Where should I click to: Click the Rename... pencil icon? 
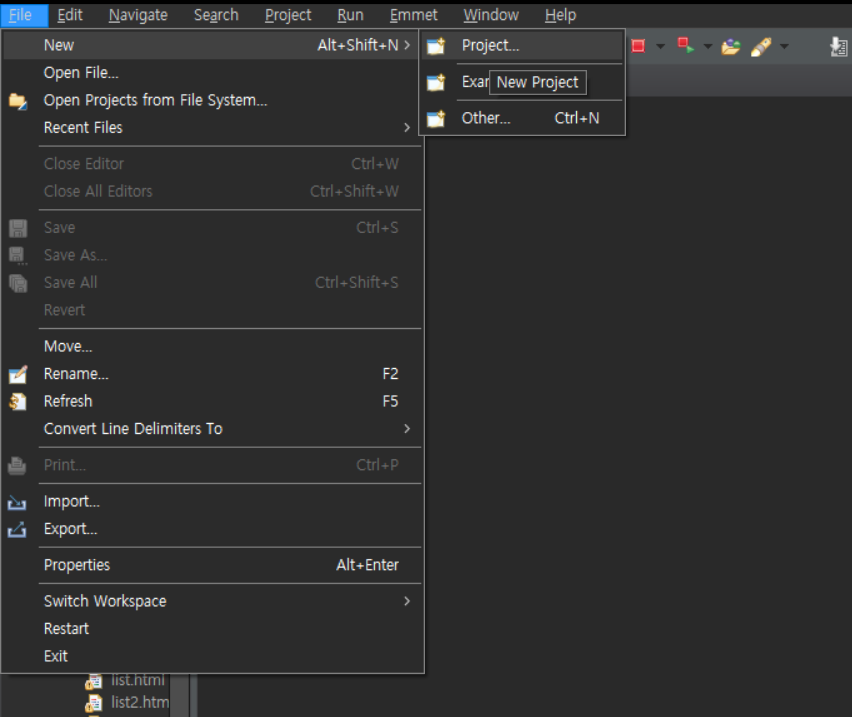click(x=18, y=374)
